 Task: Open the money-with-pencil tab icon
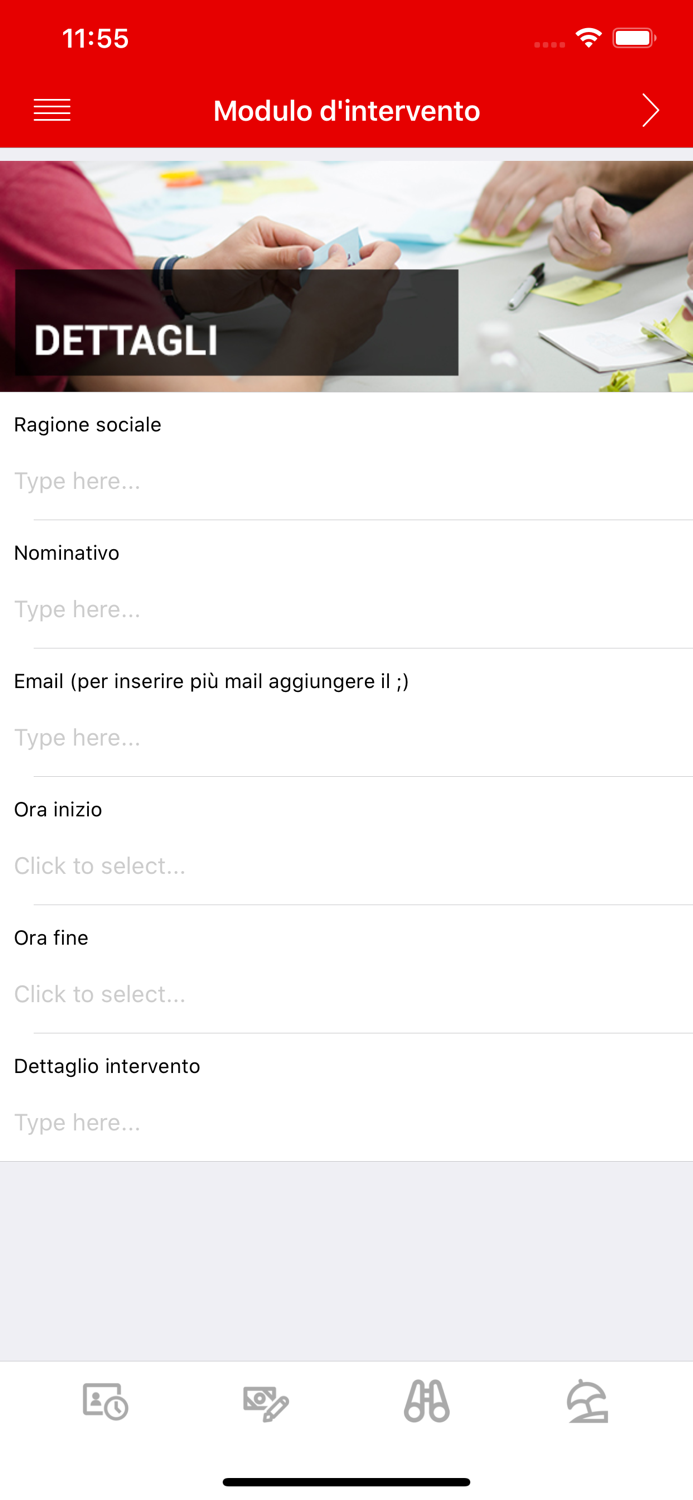click(266, 1402)
